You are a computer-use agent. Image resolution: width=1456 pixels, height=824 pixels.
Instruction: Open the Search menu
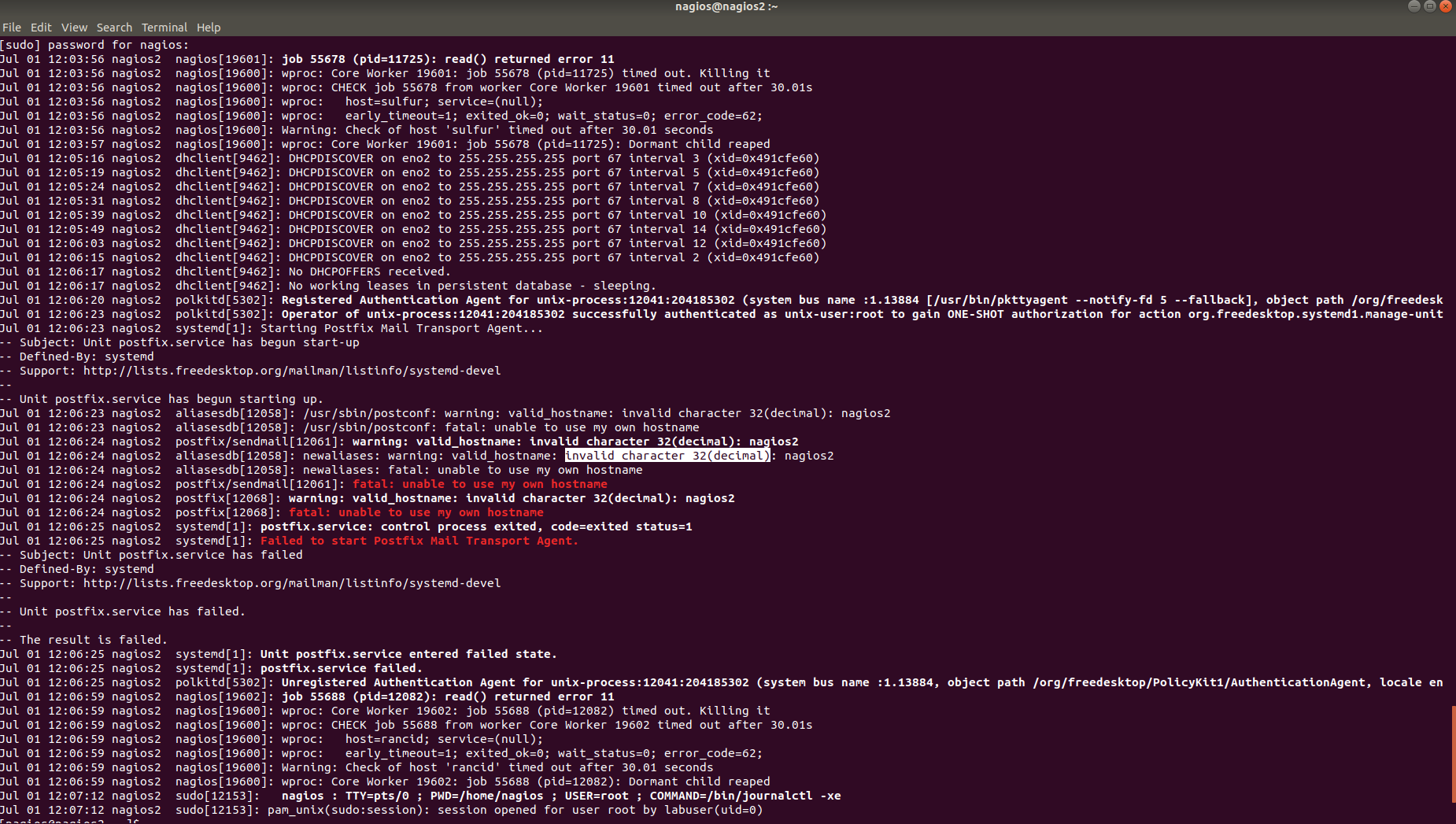click(x=114, y=28)
